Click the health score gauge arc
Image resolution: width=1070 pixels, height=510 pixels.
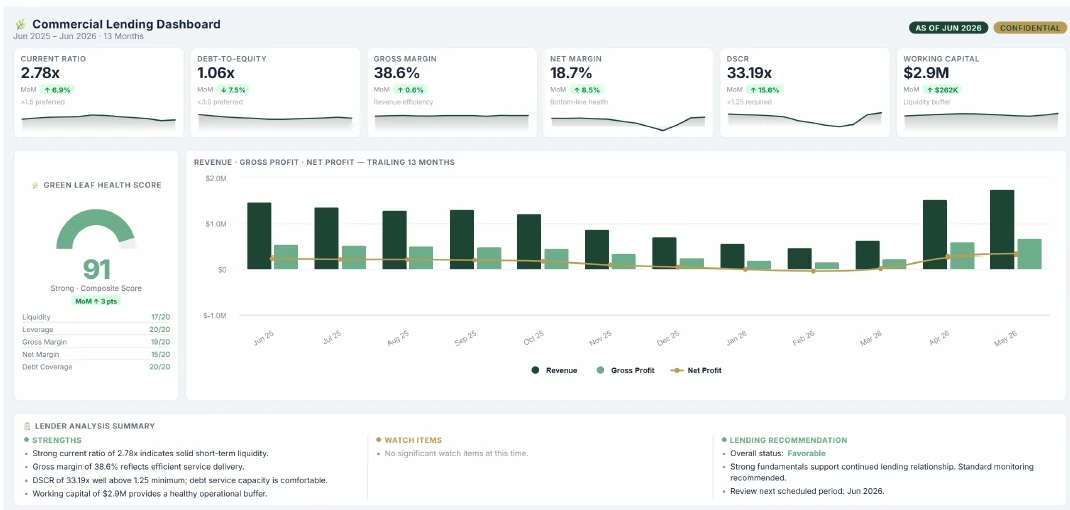(96, 229)
